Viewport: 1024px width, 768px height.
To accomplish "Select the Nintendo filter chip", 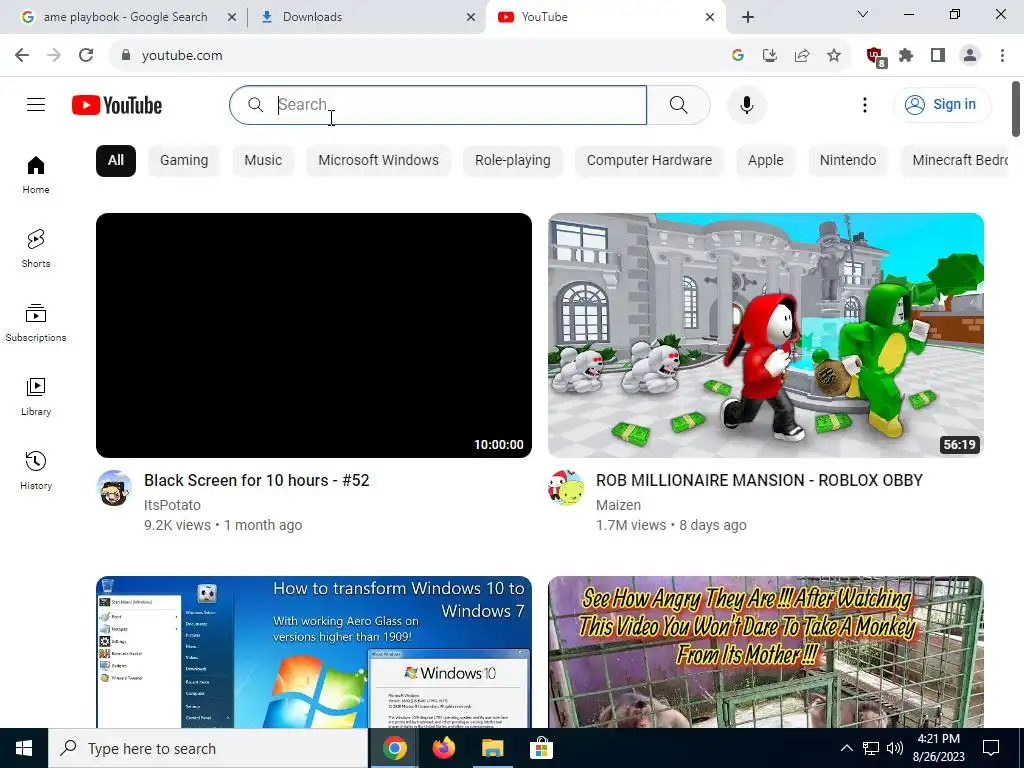I will pyautogui.click(x=848, y=161).
